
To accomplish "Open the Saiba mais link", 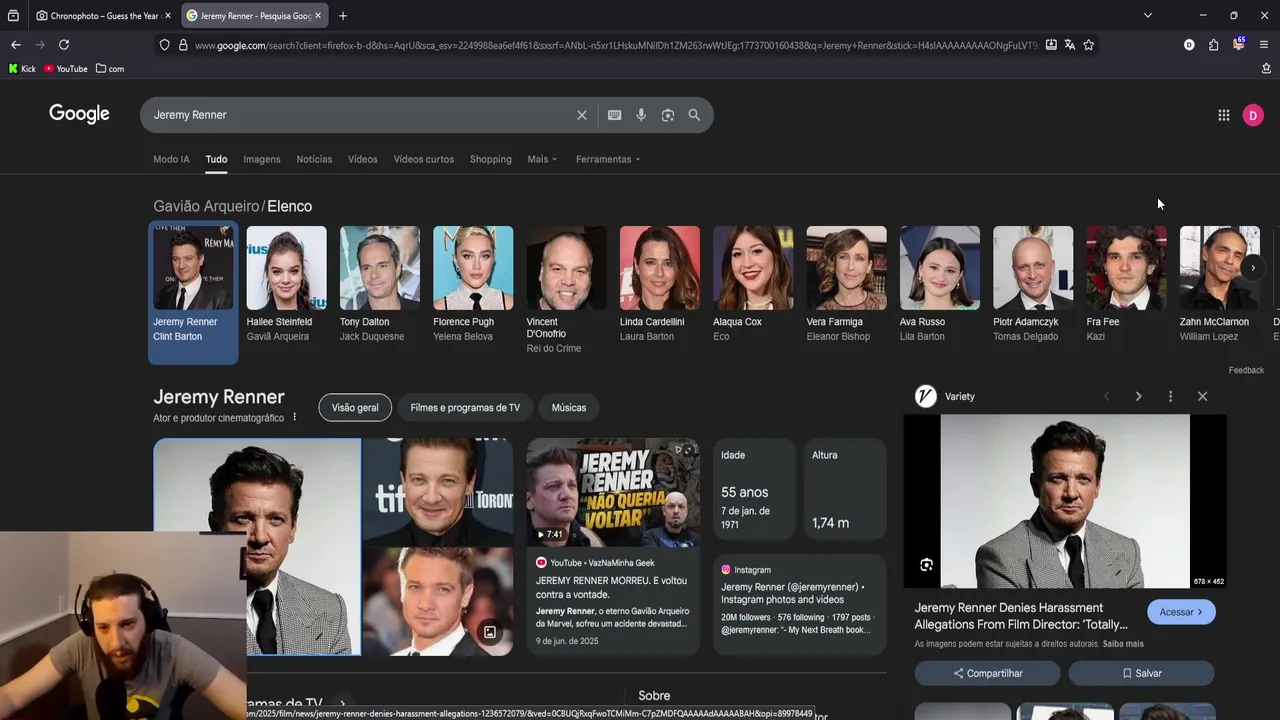I will click(1123, 644).
